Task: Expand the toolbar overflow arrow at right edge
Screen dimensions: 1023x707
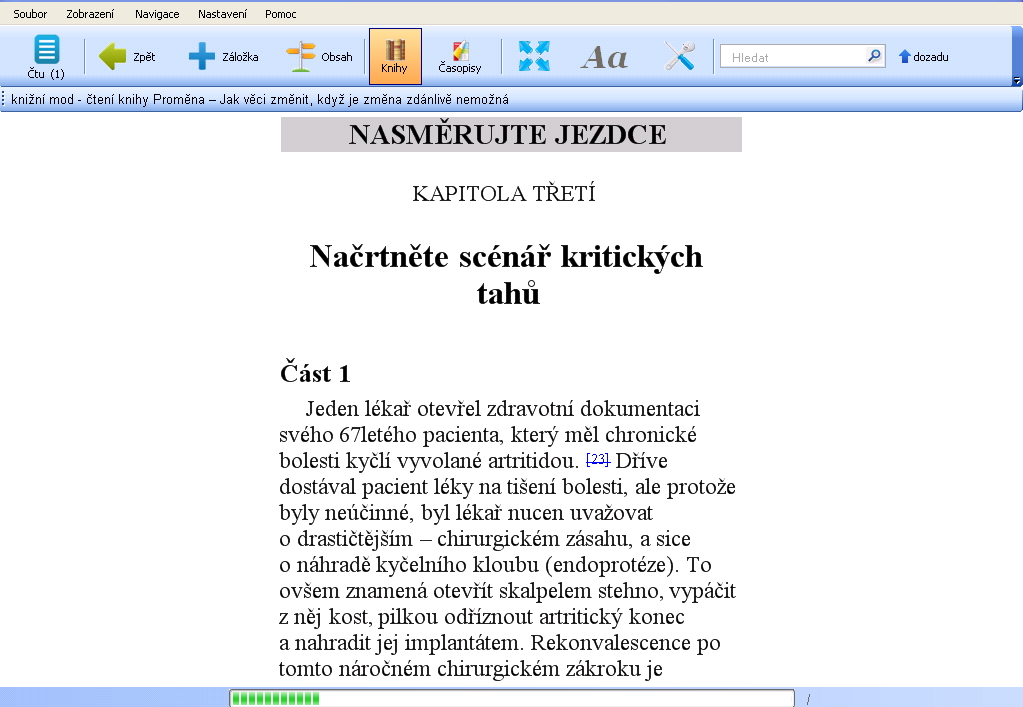Action: point(1017,81)
